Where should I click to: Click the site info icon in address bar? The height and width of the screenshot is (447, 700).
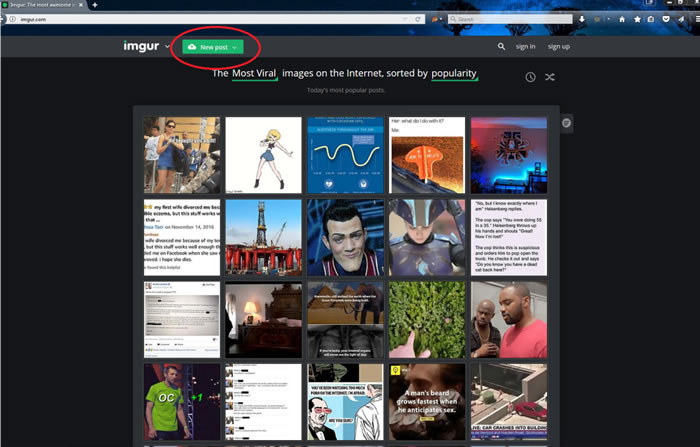coord(13,19)
